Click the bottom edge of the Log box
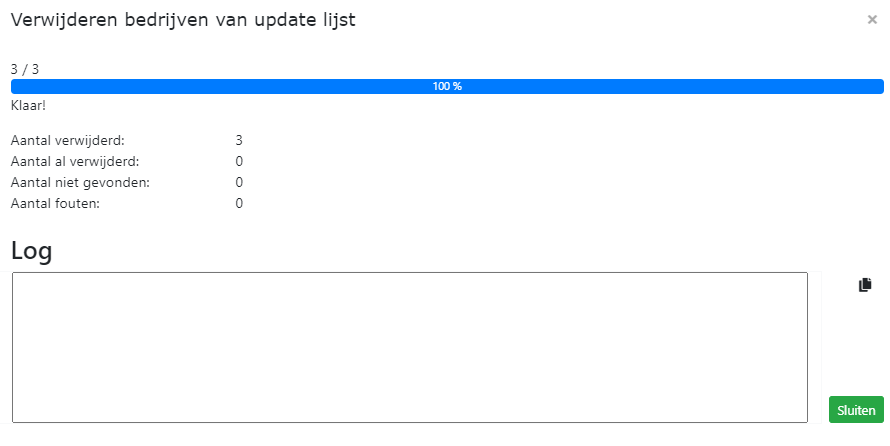This screenshot has height=446, width=890. pos(410,422)
